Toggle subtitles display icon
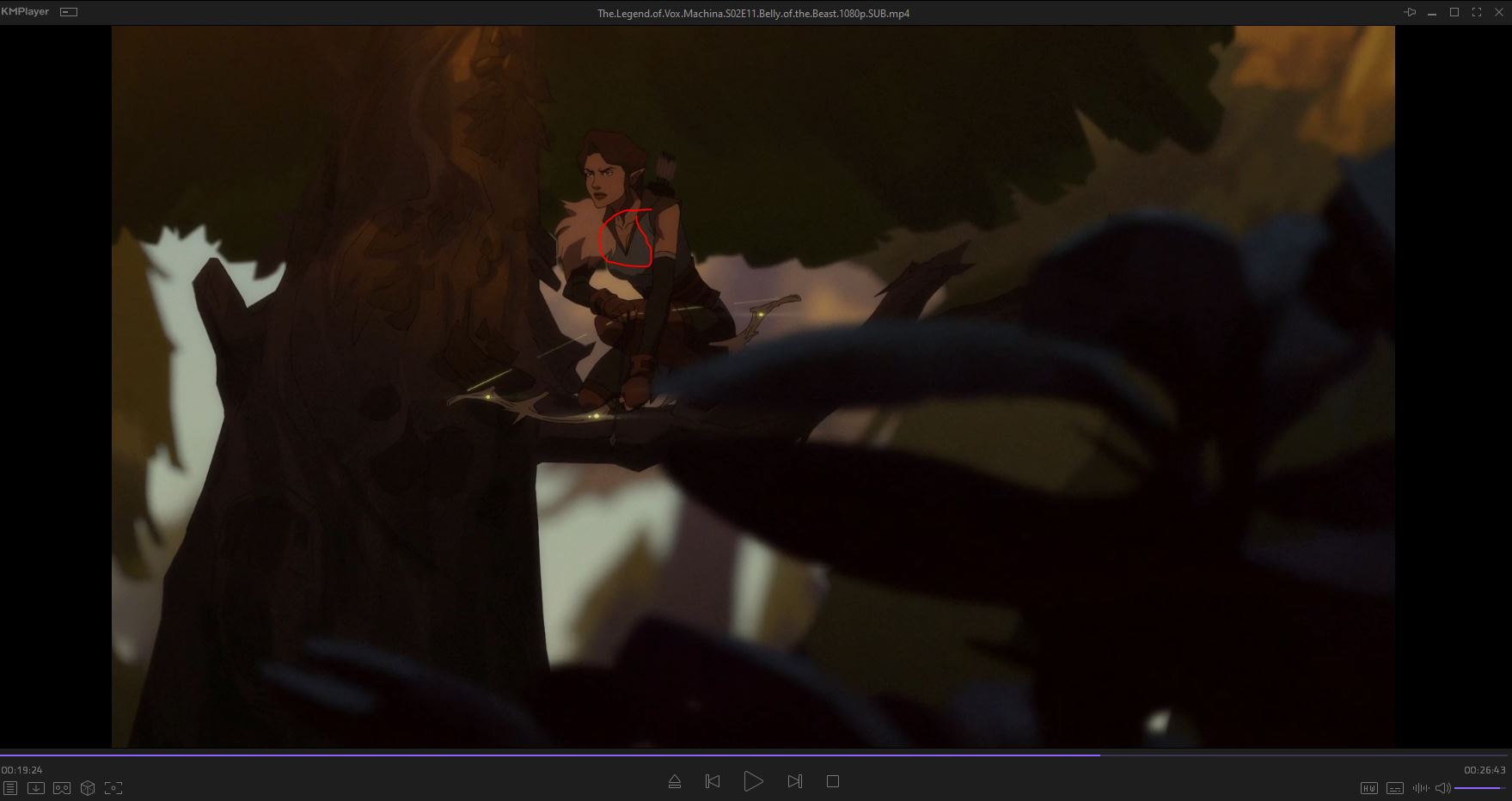The height and width of the screenshot is (801, 1512). 1395,788
